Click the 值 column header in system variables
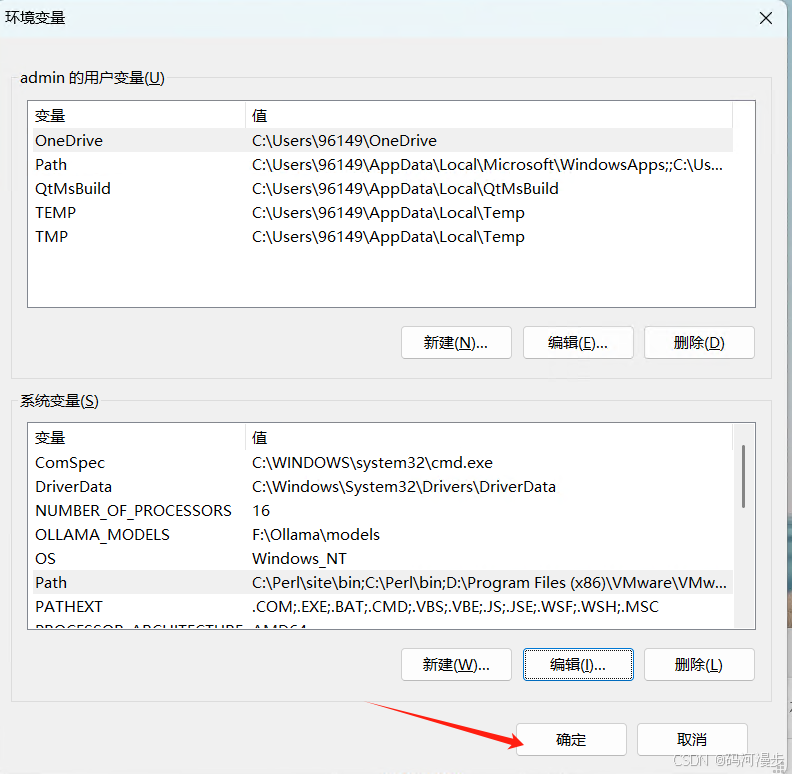Screen dimensions: 792x774 (x=489, y=438)
